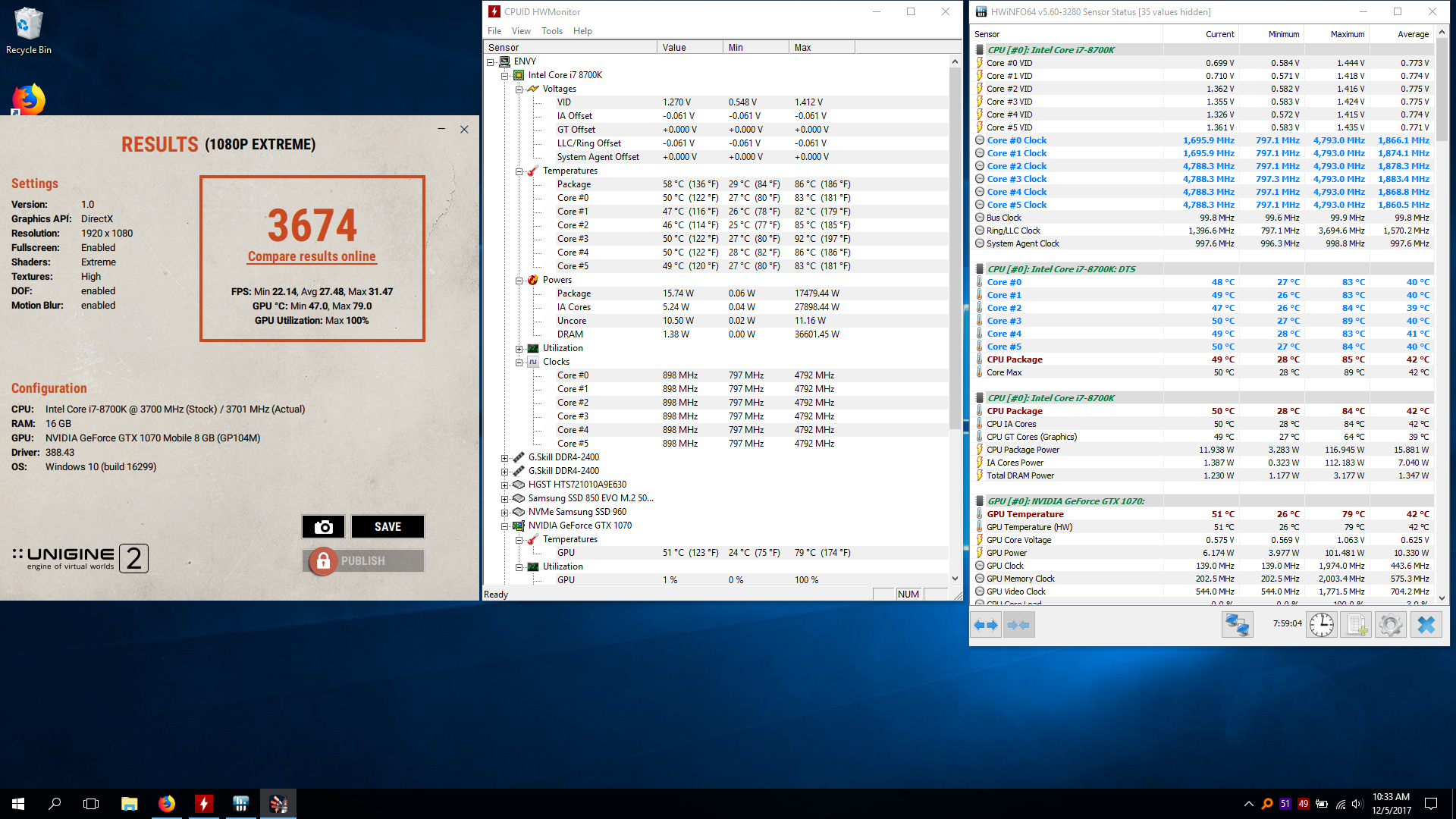1456x819 pixels.
Task: Select the LLC/Ring Offset voltage row
Action: (716, 143)
